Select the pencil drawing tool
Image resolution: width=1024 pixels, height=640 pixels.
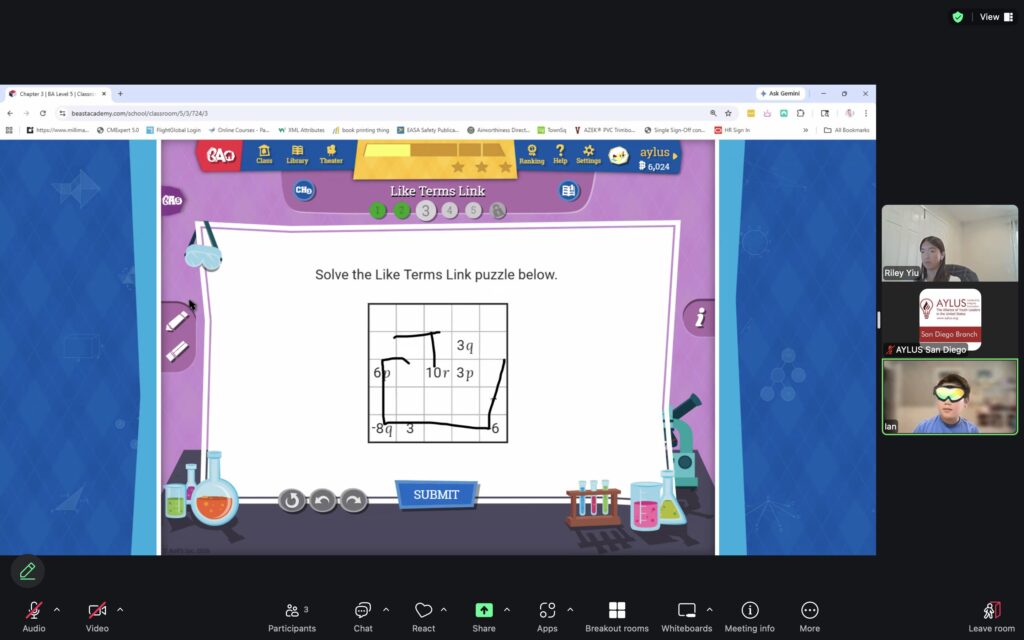tap(177, 321)
